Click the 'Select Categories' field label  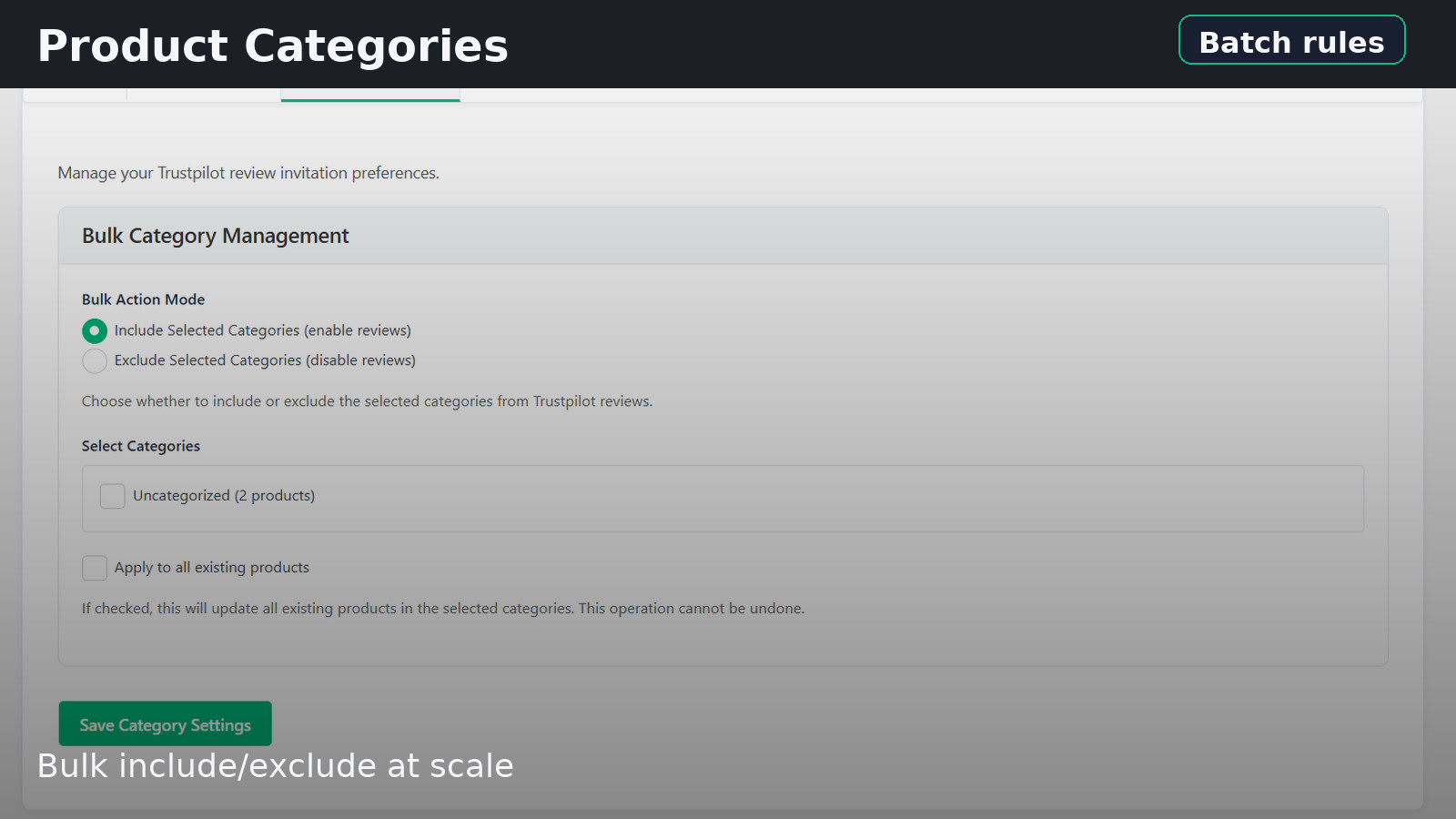141,446
